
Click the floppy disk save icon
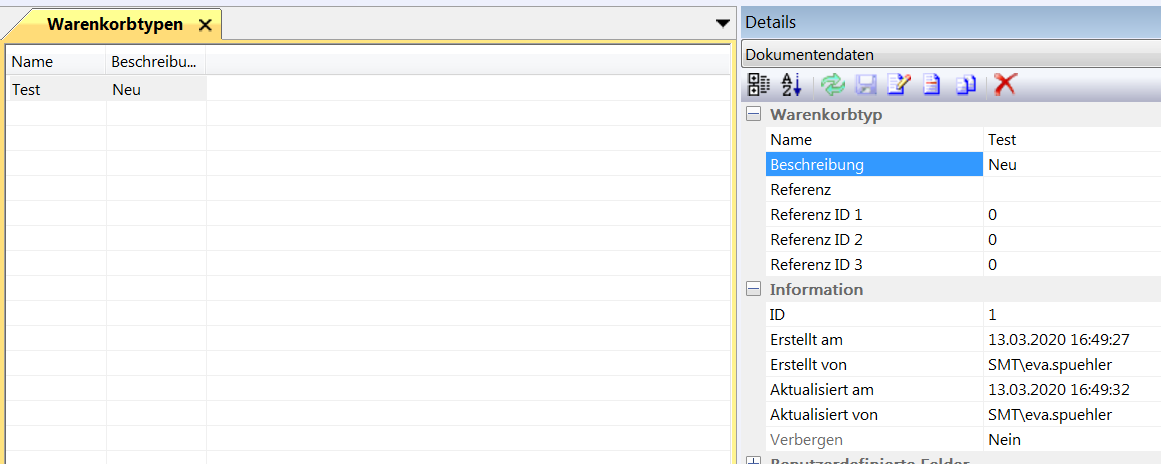[x=866, y=85]
